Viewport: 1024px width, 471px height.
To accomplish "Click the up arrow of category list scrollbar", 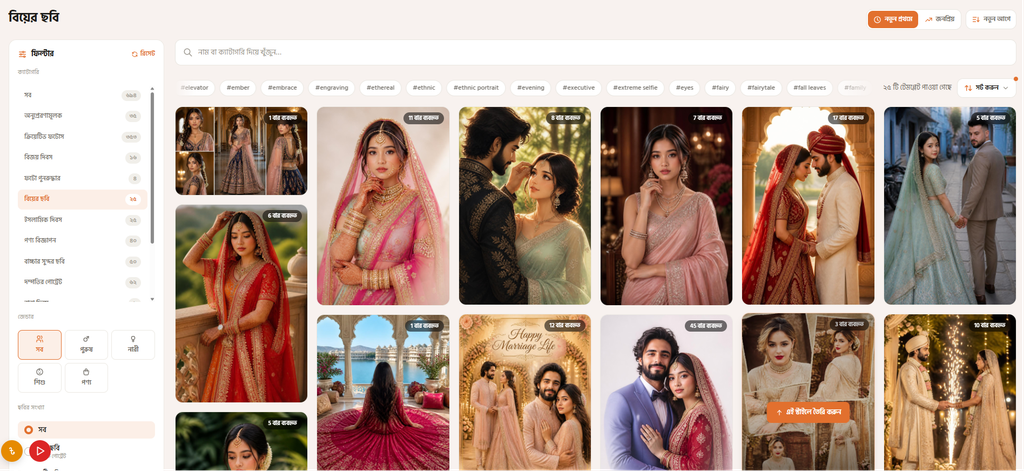I will pyautogui.click(x=152, y=88).
